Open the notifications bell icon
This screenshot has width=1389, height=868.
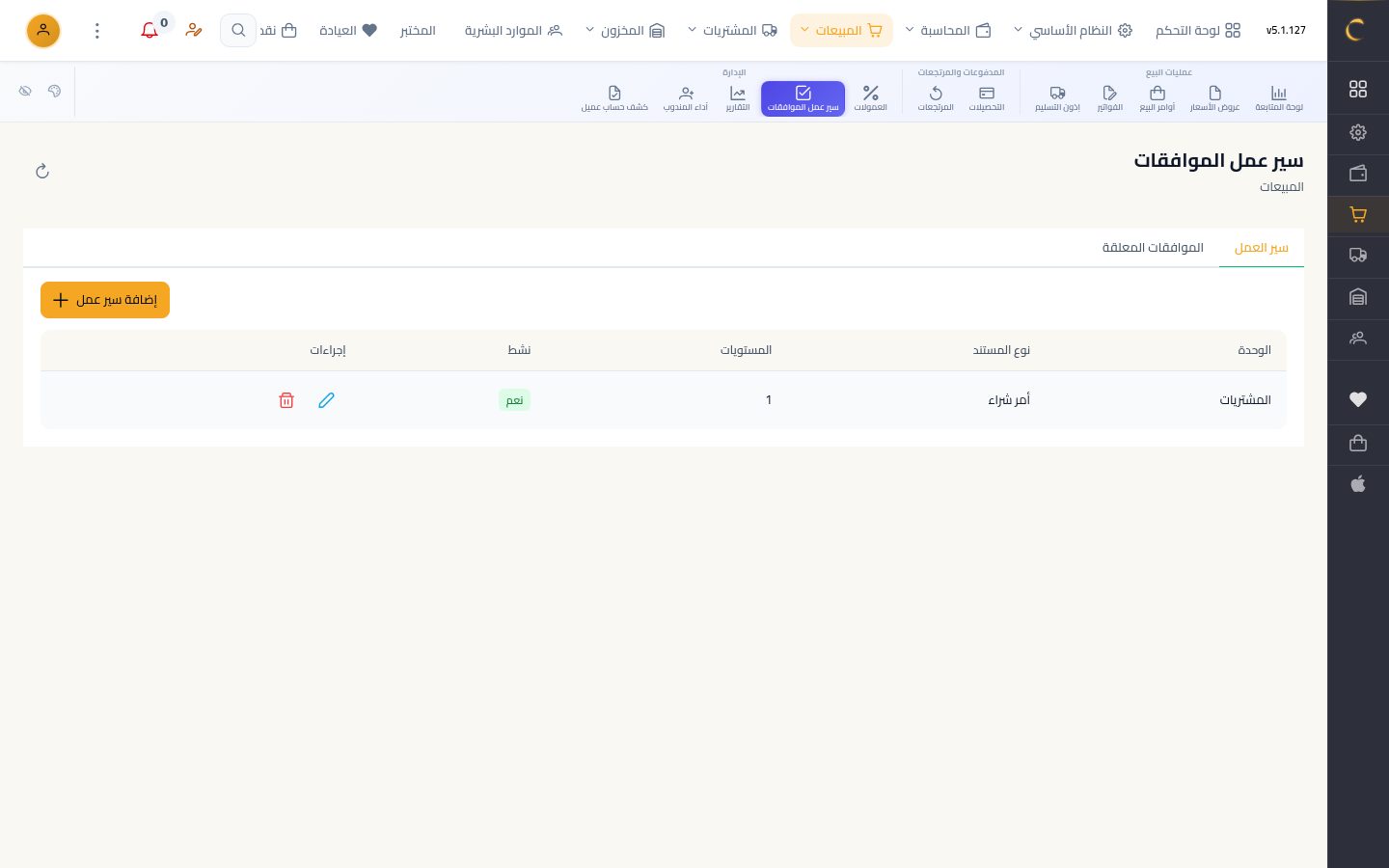[150, 31]
